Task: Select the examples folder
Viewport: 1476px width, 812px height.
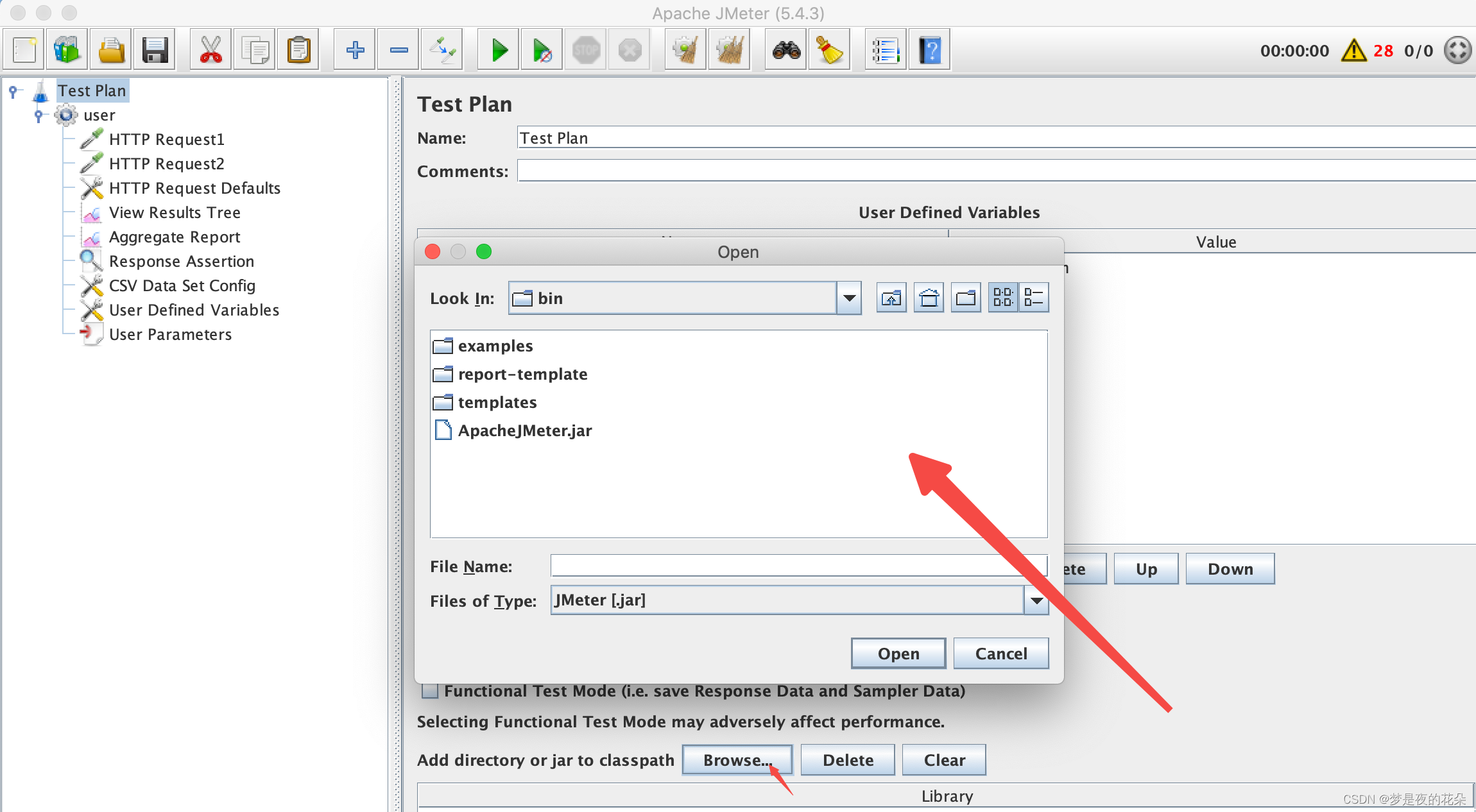Action: coord(495,346)
